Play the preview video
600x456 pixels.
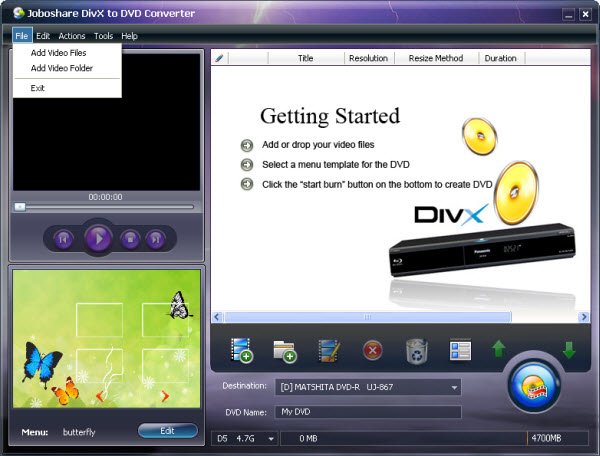click(99, 238)
